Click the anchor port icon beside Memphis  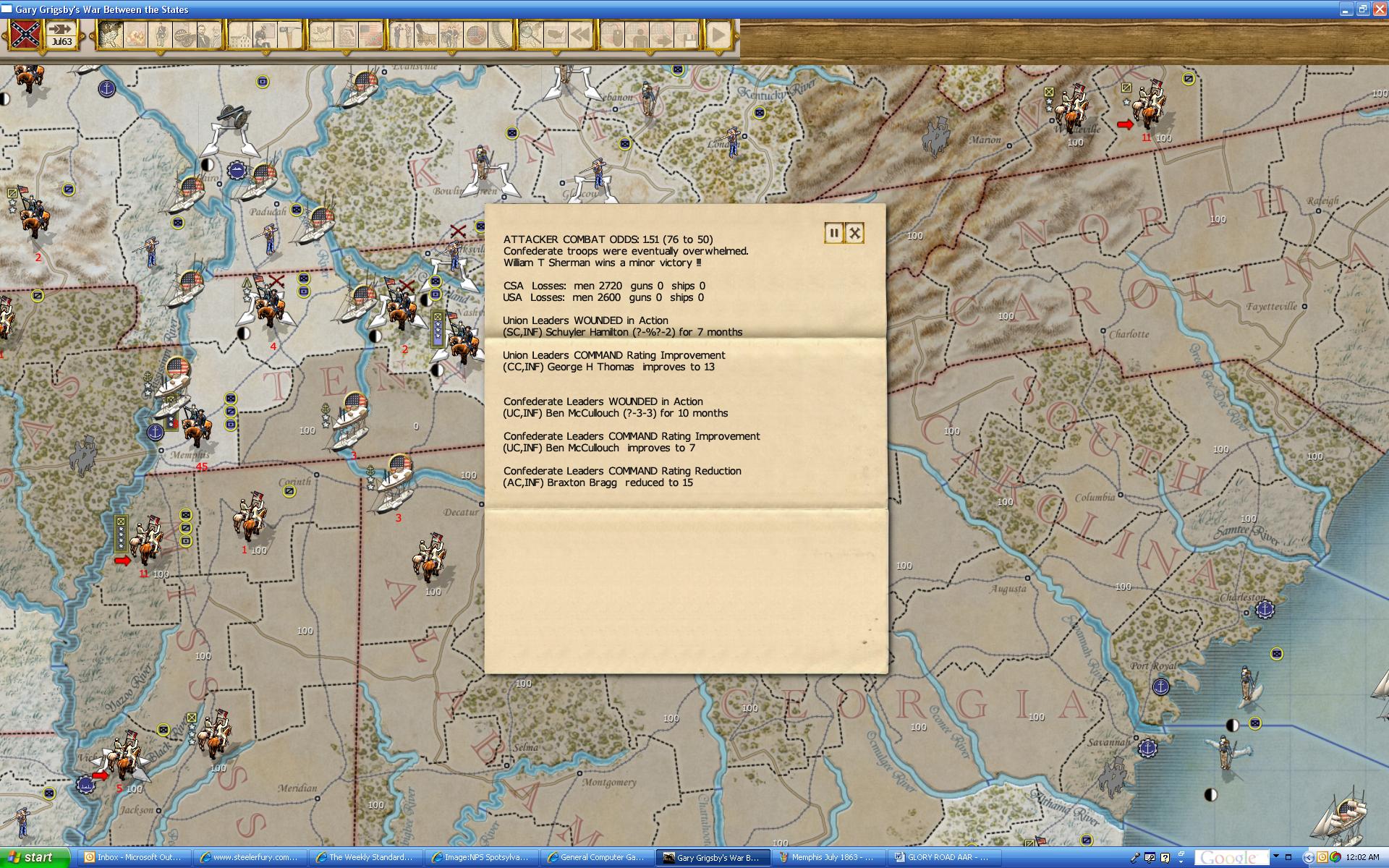(155, 433)
